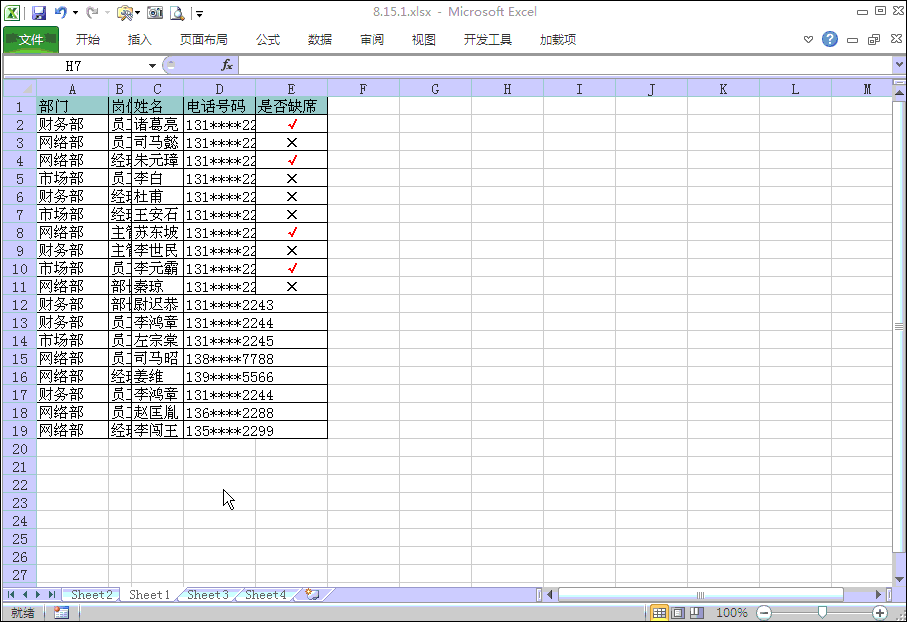Viewport: 907px width, 622px height.
Task: Select column E header
Action: (291, 89)
